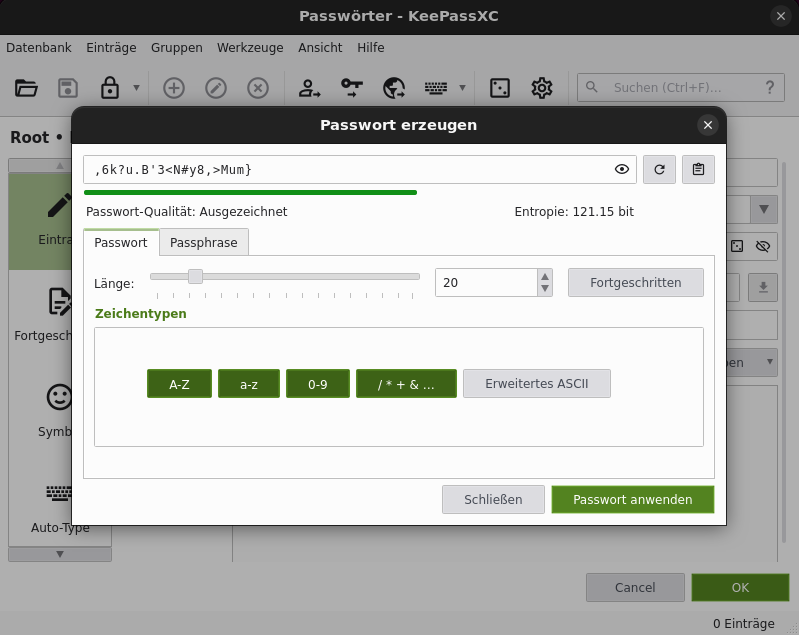Image resolution: width=799 pixels, height=635 pixels.
Task: Toggle crossed-eye password visibility in entry editor
Action: tap(763, 247)
